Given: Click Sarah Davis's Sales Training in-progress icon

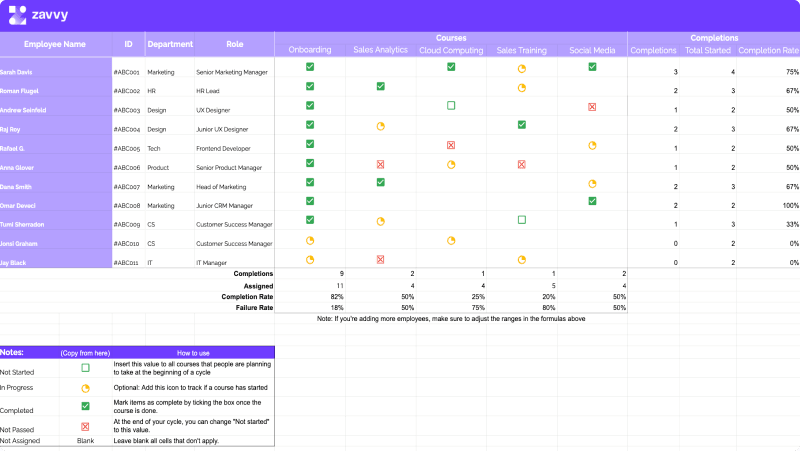Looking at the screenshot, I should coord(521,69).
